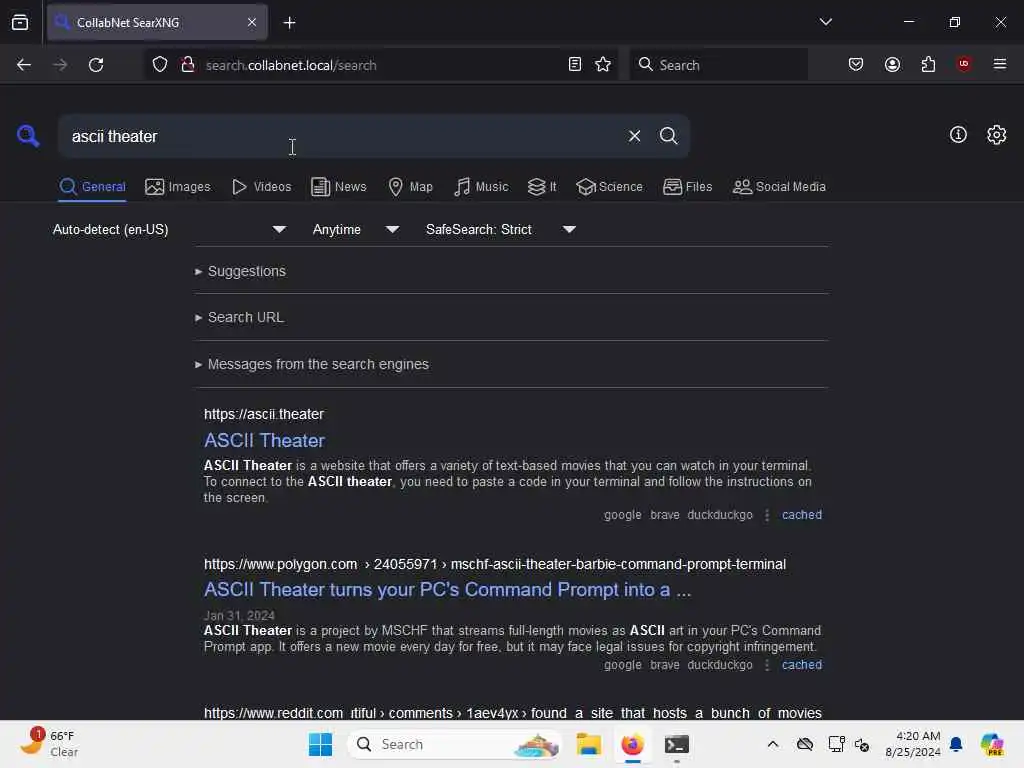This screenshot has height=768, width=1024.
Task: Switch to the Music category tab
Action: (x=481, y=187)
